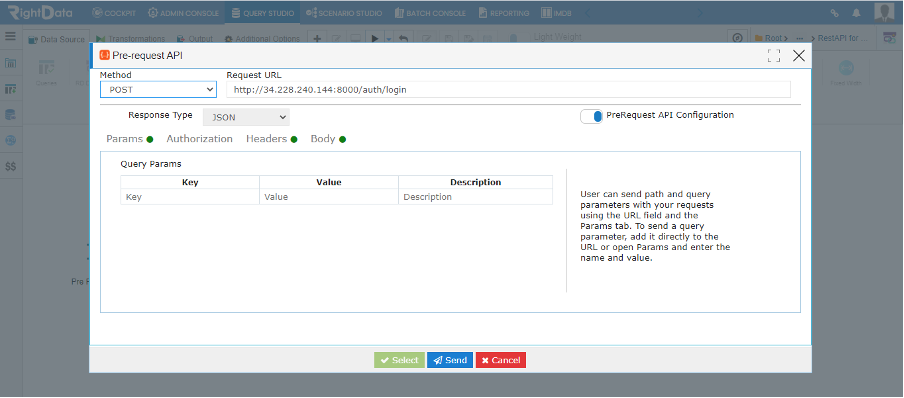This screenshot has height=398, width=904.
Task: Click the Description input cell
Action: pyautogui.click(x=476, y=197)
